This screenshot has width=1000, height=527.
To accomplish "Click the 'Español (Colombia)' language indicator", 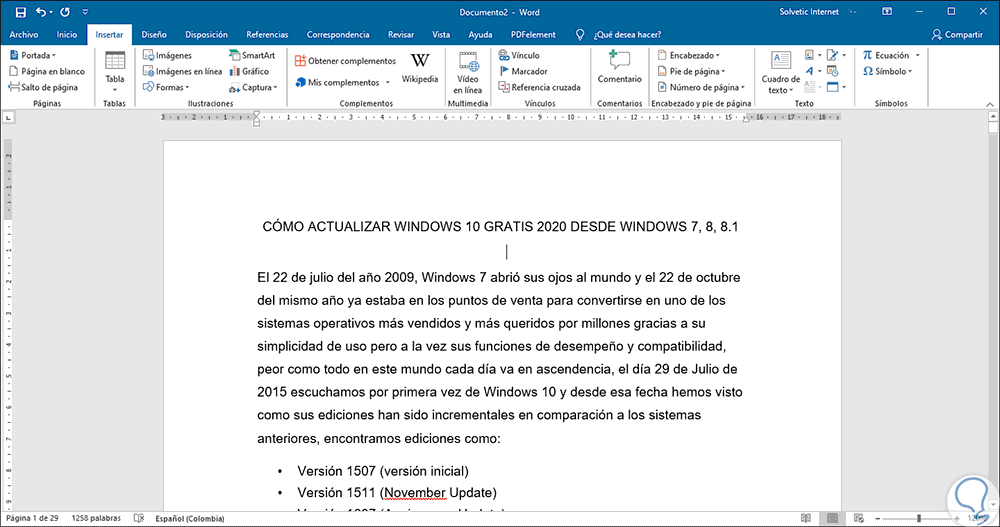I will [x=189, y=519].
